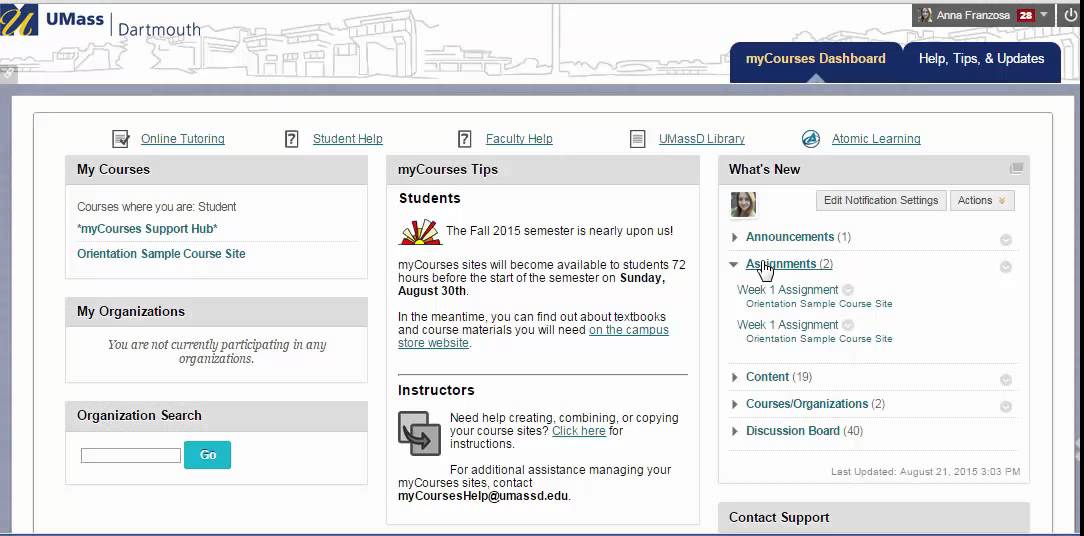Click the copy courses icon under Instructors
Screen dimensions: 1084x536
pyautogui.click(x=419, y=434)
